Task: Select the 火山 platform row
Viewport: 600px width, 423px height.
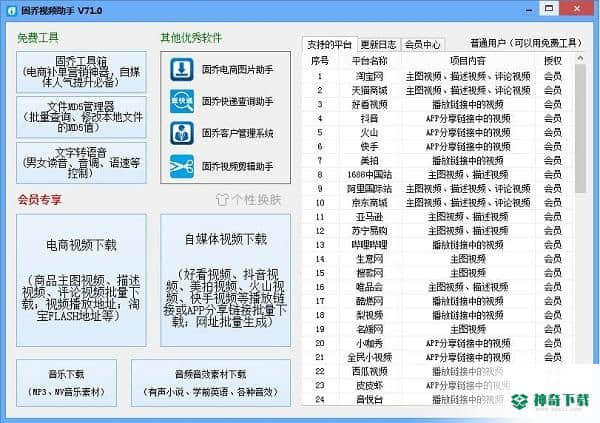Action: coord(438,132)
